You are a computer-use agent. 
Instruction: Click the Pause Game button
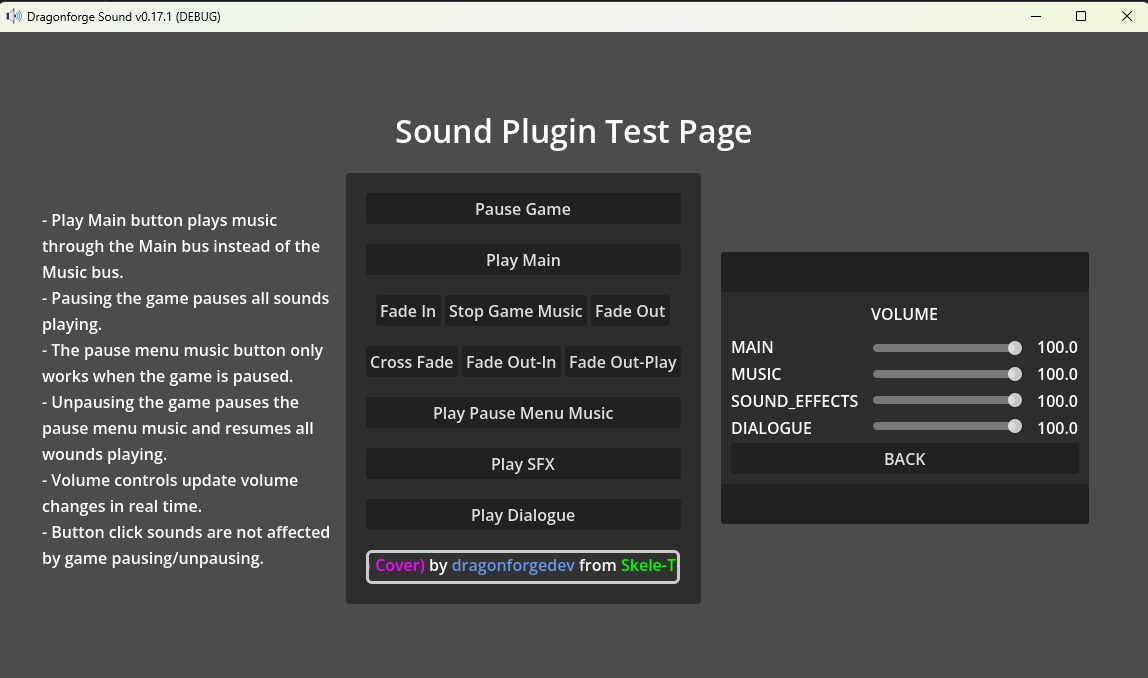[x=523, y=209]
